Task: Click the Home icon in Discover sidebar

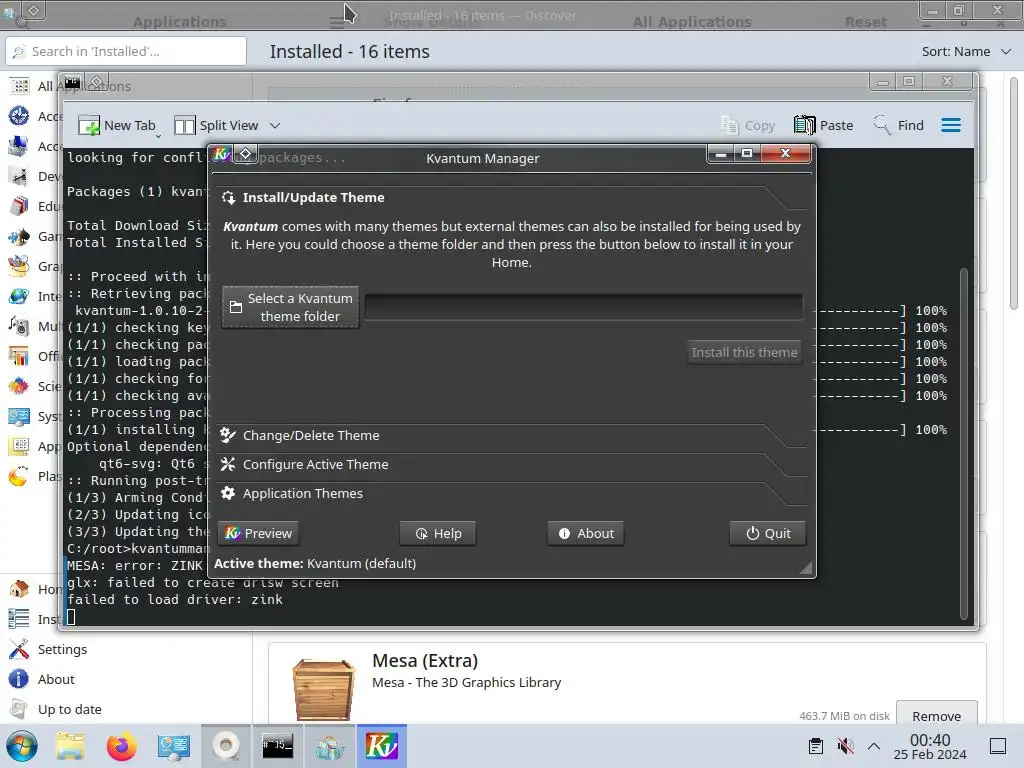Action: click(19, 589)
